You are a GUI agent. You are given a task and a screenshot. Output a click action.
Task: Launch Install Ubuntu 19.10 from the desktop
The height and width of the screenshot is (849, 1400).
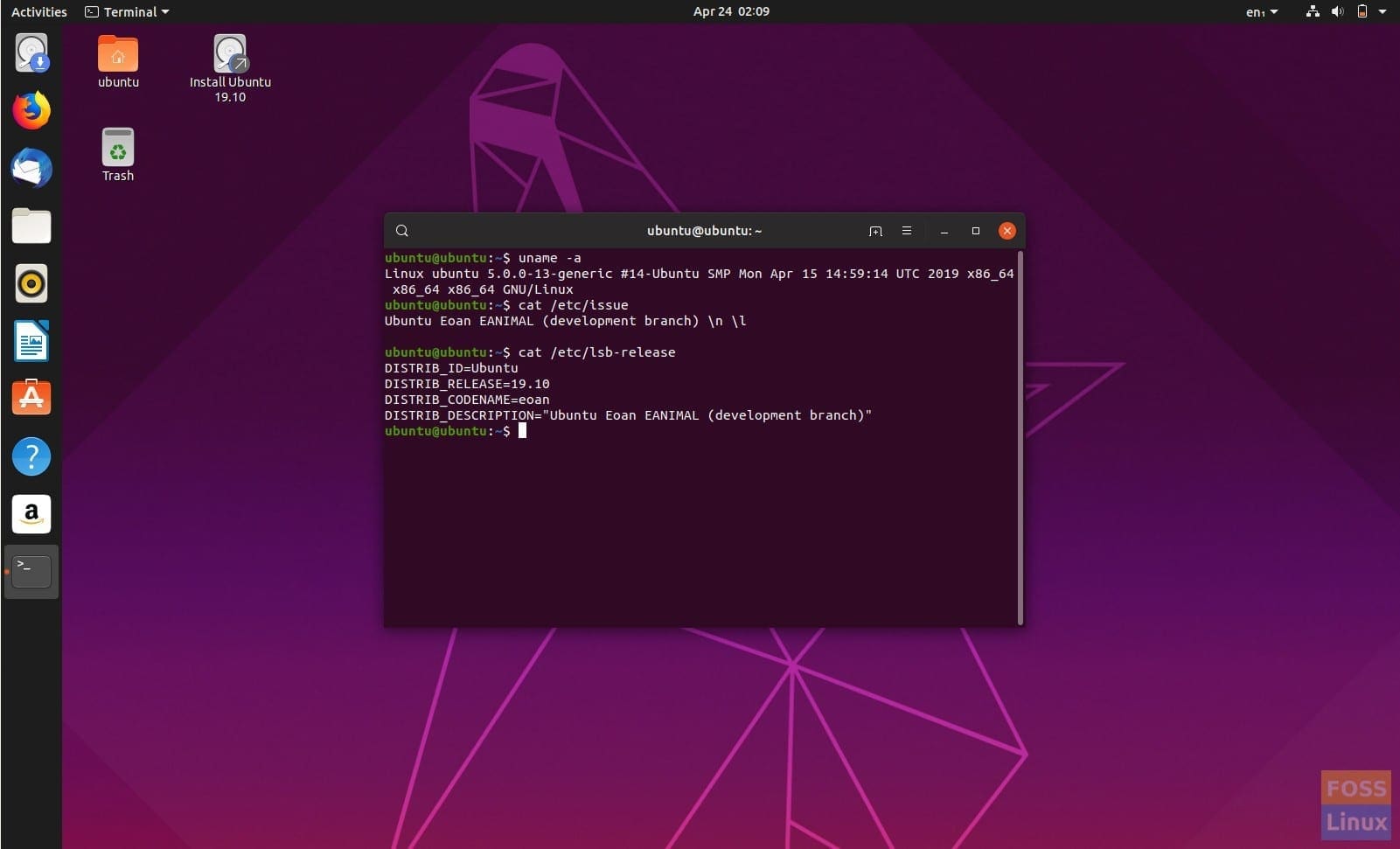coord(229,54)
